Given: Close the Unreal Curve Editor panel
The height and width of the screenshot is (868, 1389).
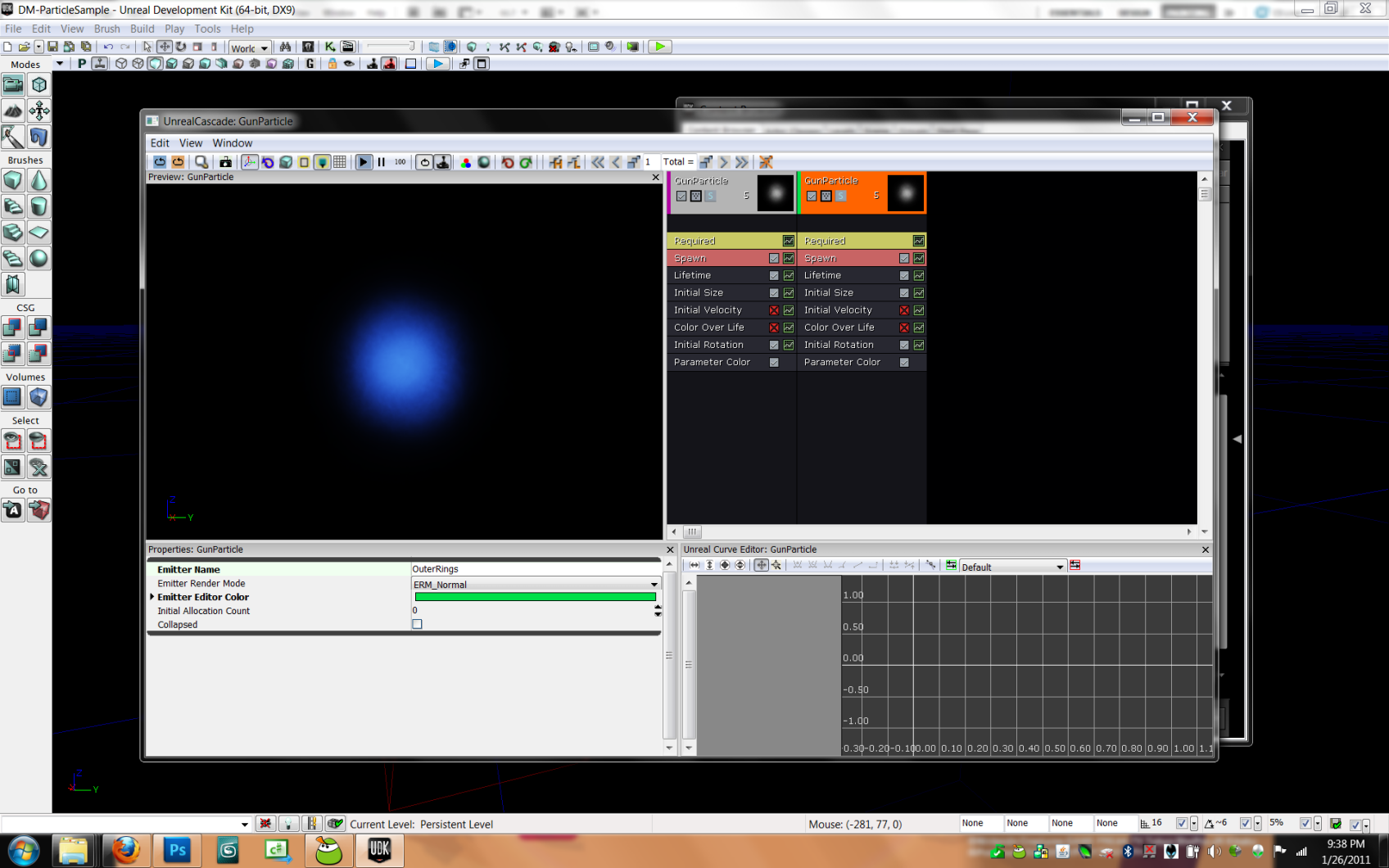Looking at the screenshot, I should click(x=1206, y=549).
